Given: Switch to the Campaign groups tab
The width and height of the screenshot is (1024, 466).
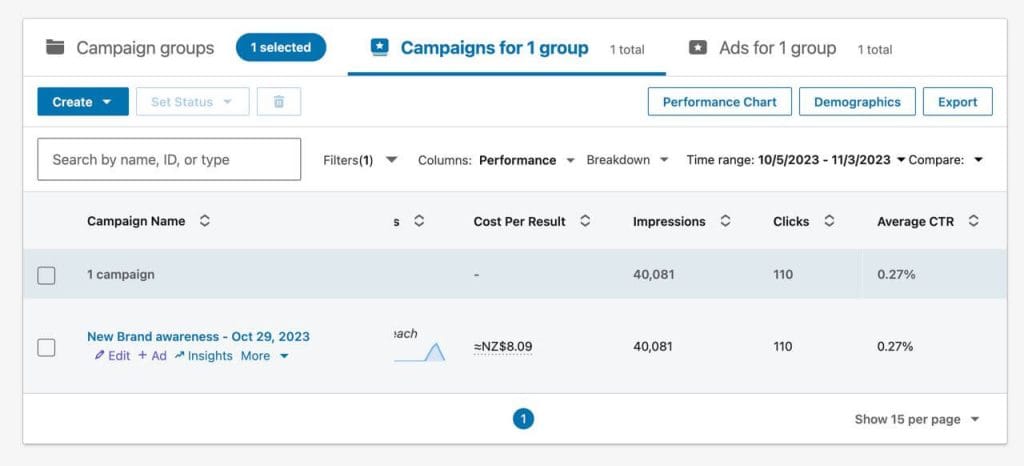Looking at the screenshot, I should pos(130,48).
